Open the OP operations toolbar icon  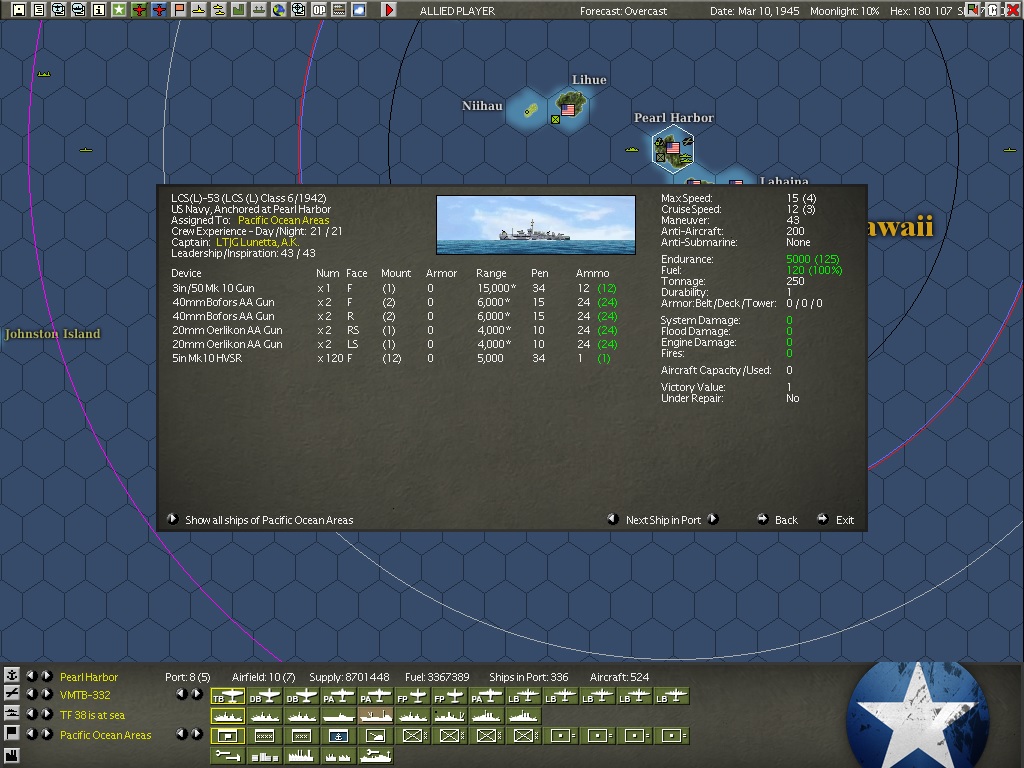319,10
